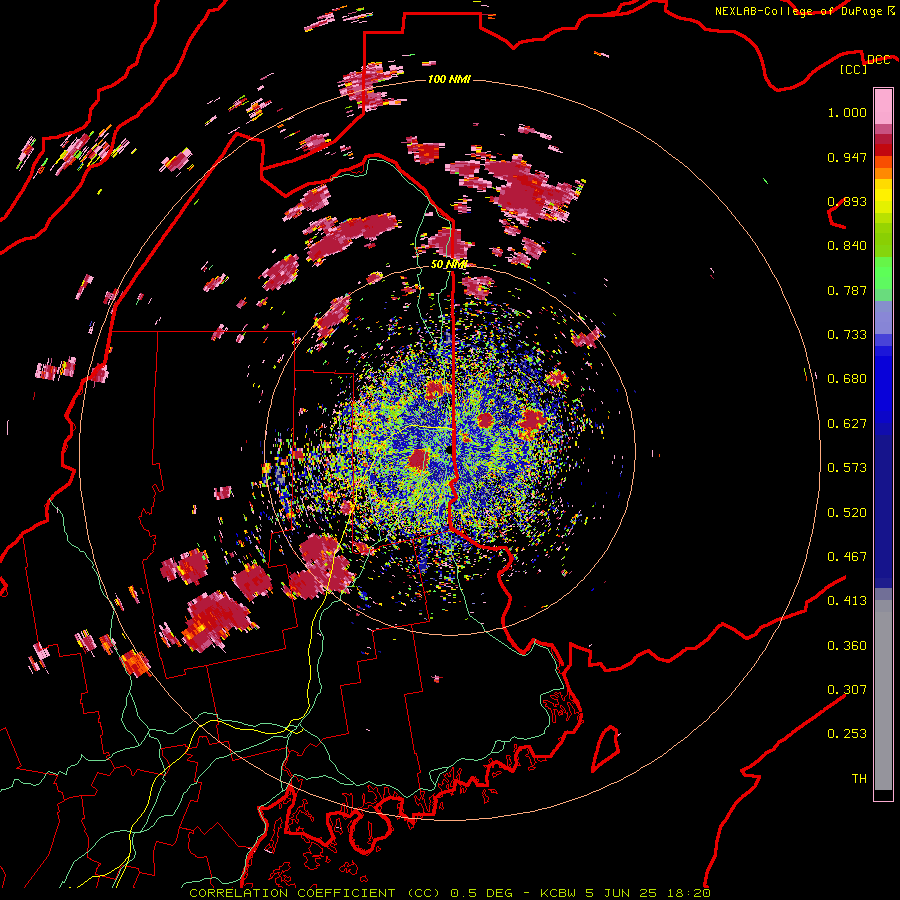
Task: Select the 1.000 scale value
Action: (847, 112)
